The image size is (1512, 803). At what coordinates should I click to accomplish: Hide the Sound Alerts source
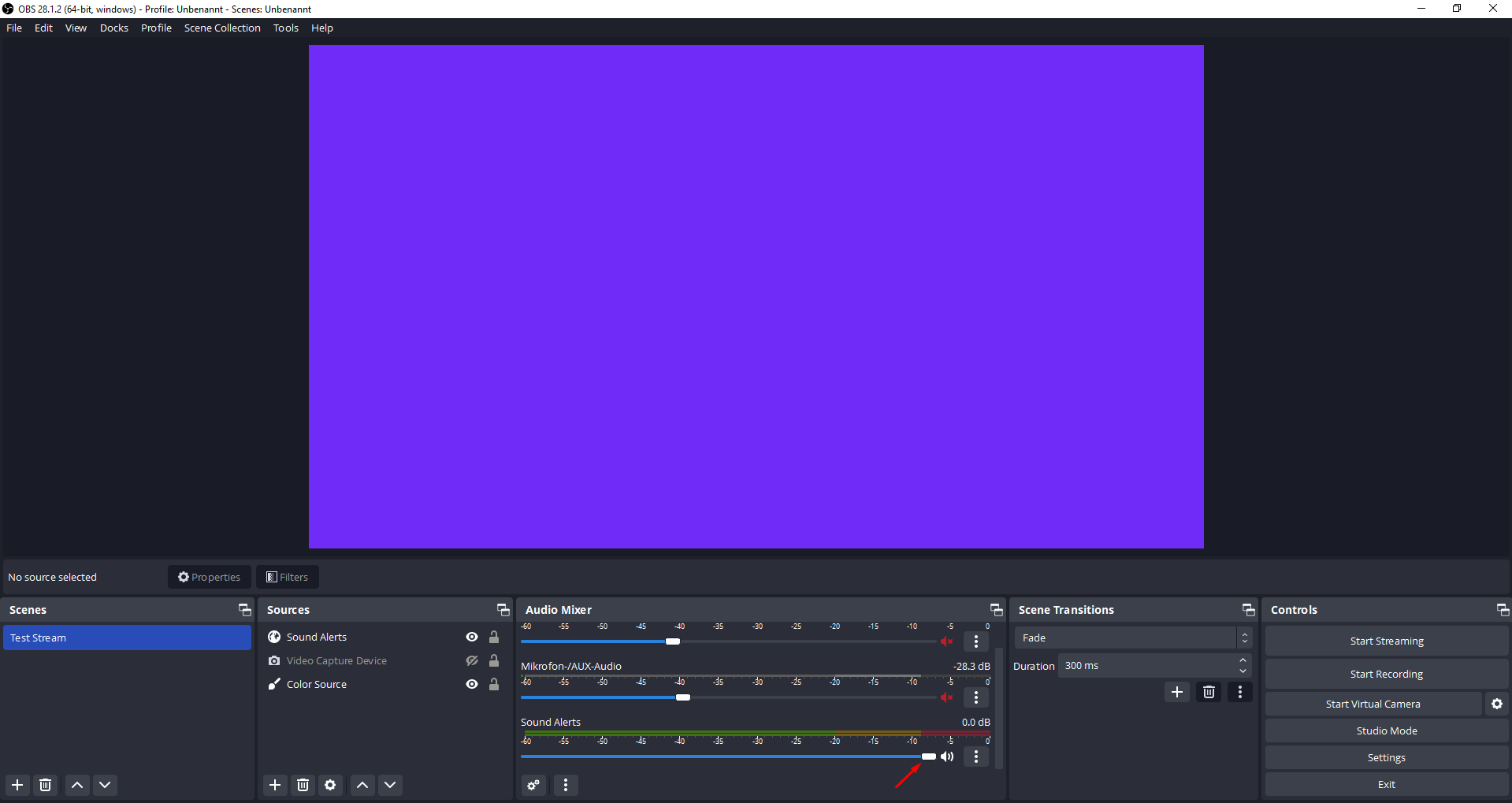[472, 637]
